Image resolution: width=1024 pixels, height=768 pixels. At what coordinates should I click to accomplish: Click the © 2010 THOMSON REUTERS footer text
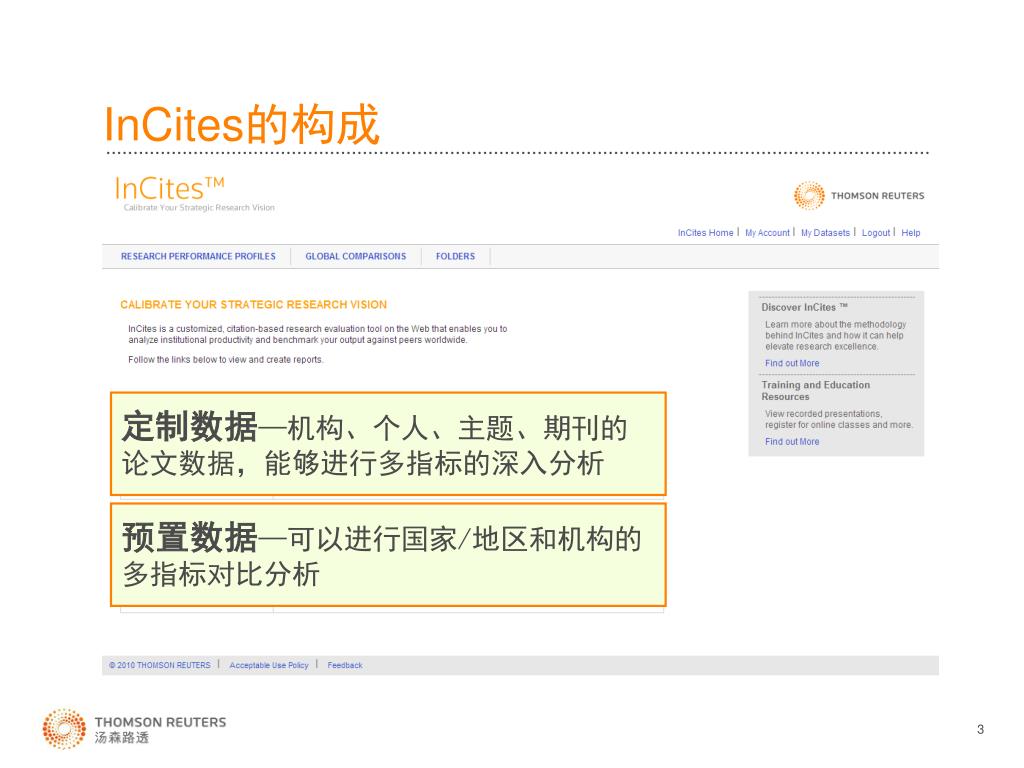(159, 665)
